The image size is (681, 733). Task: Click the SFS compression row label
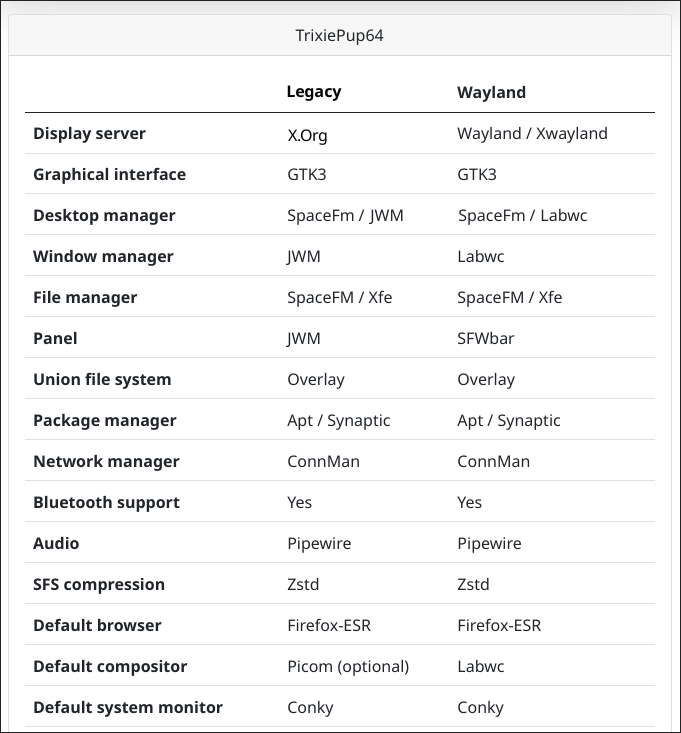[x=99, y=584]
